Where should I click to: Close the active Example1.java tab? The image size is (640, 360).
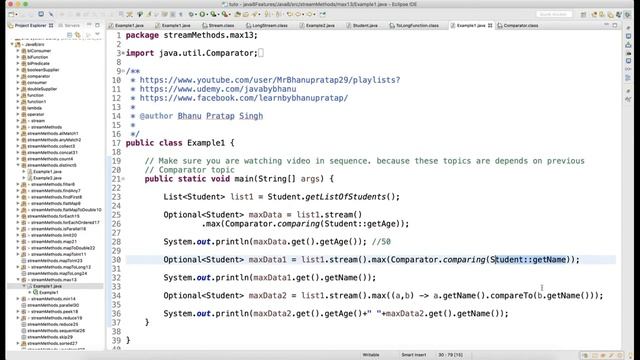pyautogui.click(x=490, y=25)
